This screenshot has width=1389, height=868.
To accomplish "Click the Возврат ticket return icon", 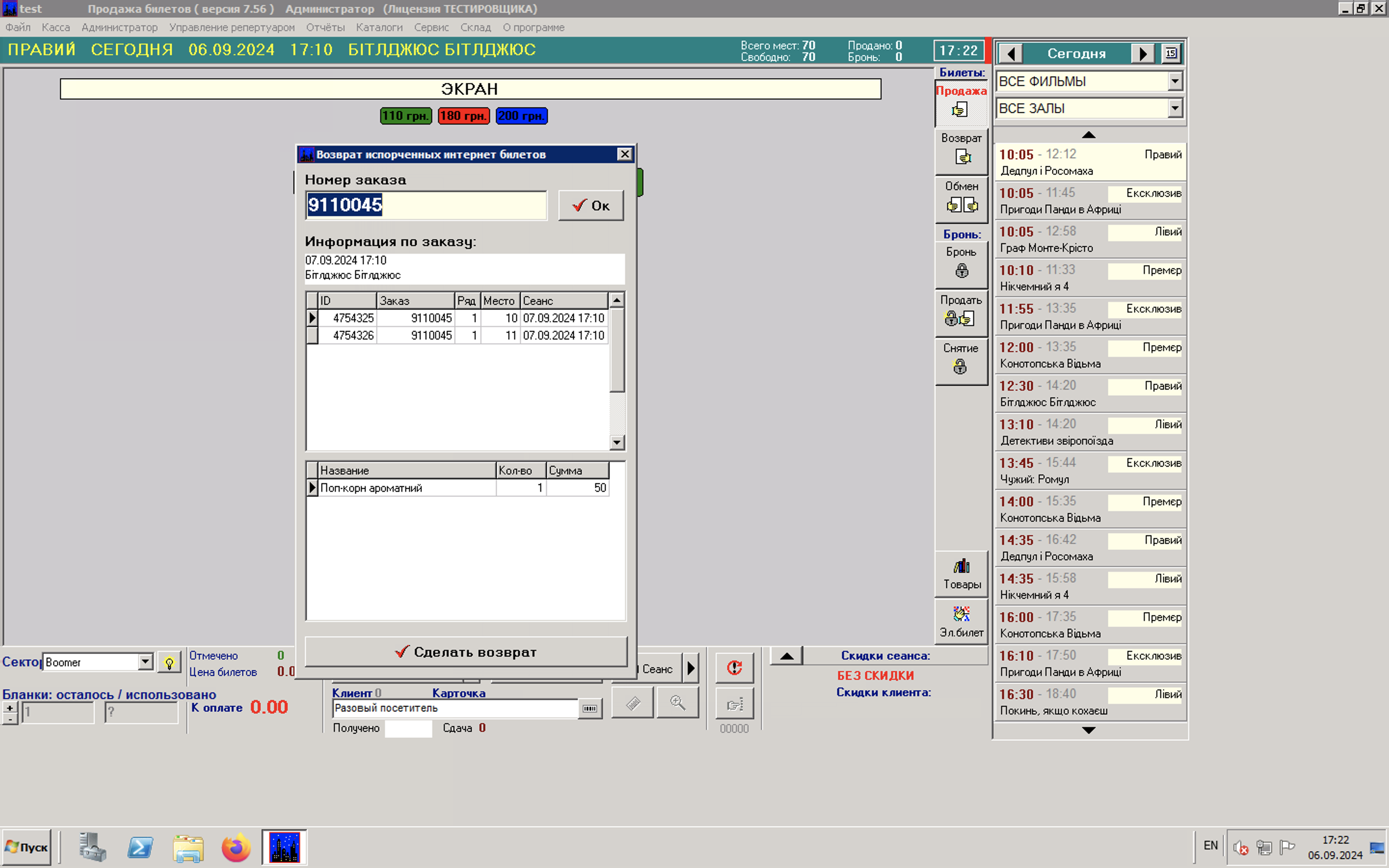I will click(962, 156).
